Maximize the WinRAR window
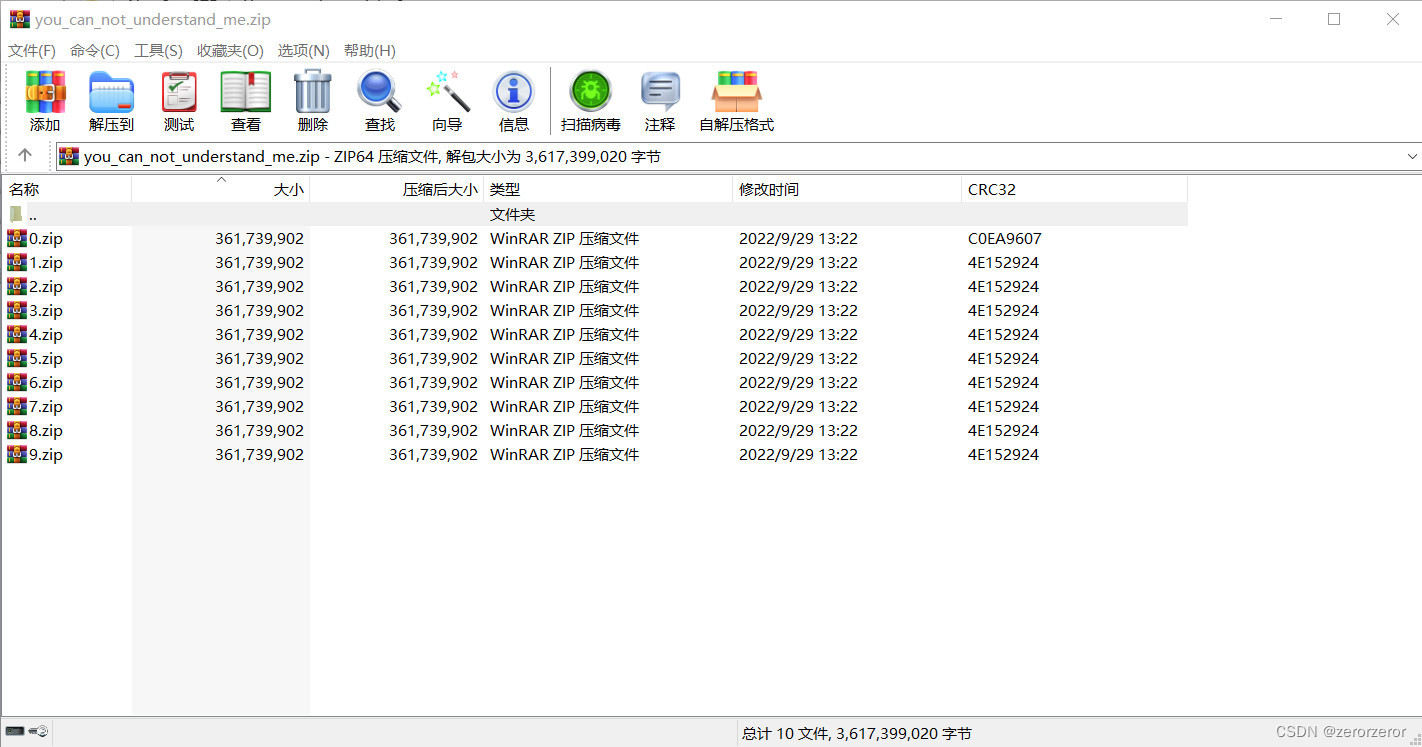The image size is (1422, 747). 1334,19
